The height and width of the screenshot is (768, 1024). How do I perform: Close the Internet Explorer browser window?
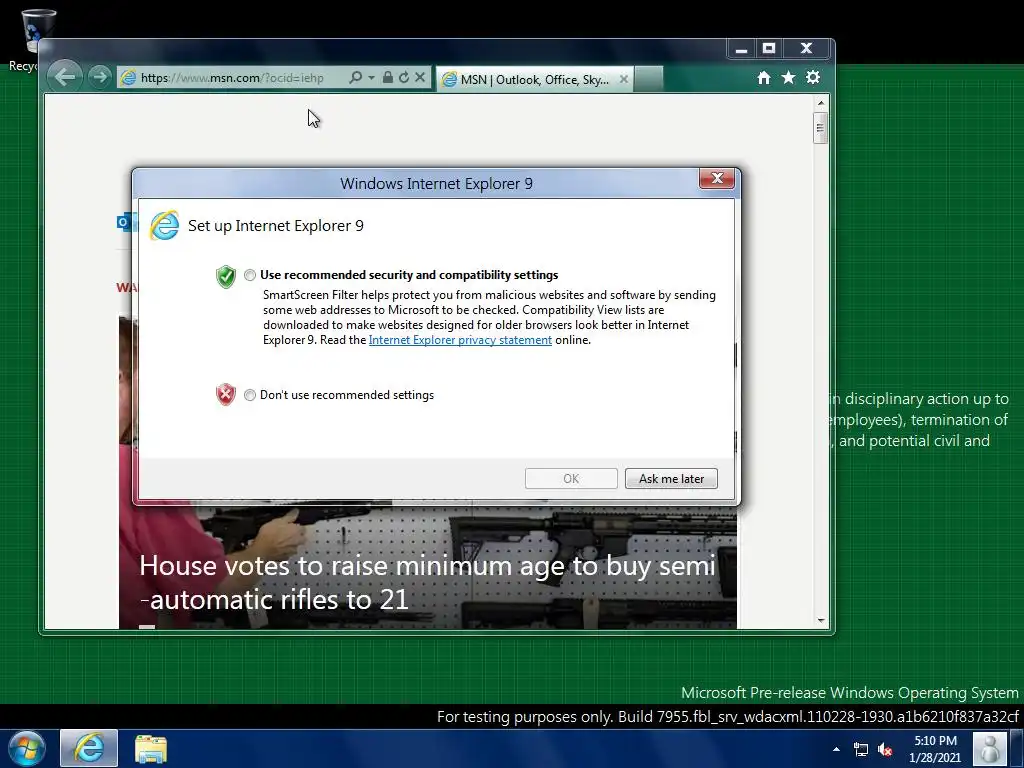pyautogui.click(x=807, y=49)
